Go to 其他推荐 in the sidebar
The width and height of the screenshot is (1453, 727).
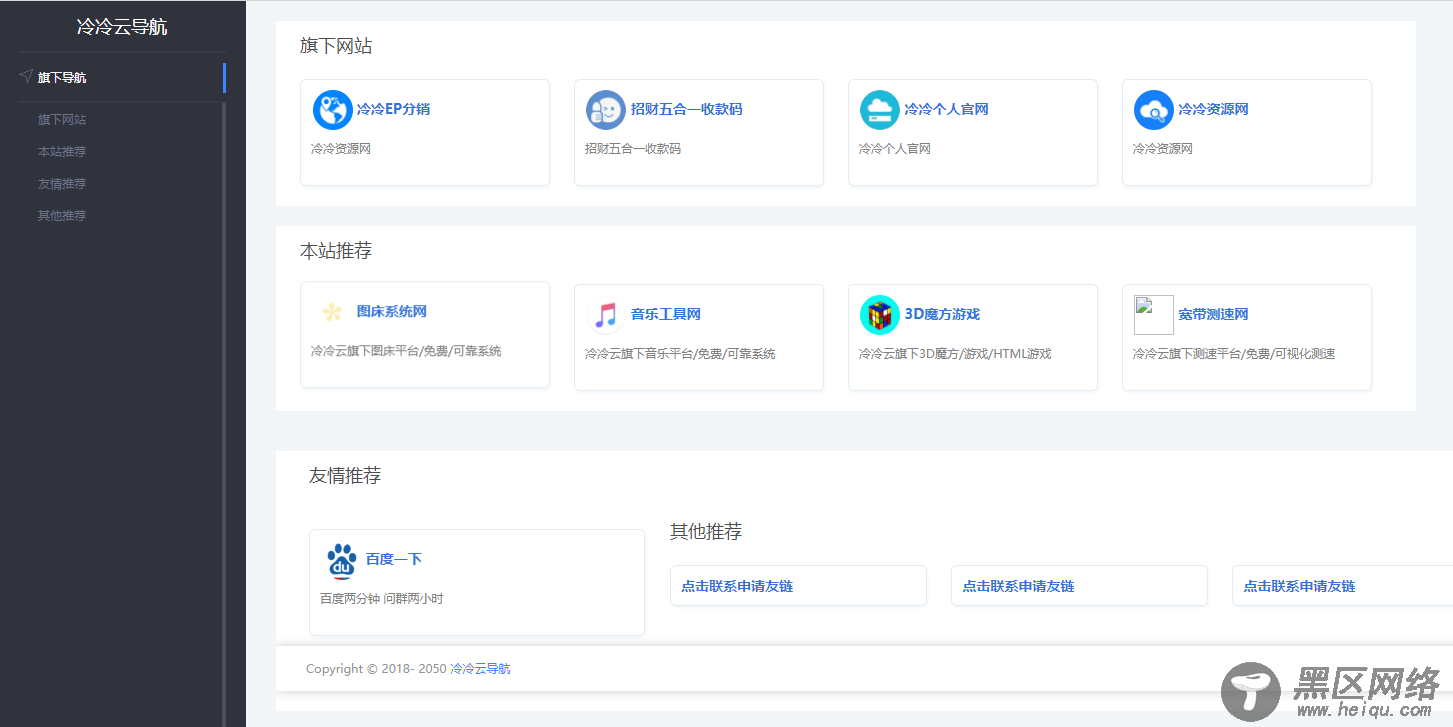coord(62,216)
